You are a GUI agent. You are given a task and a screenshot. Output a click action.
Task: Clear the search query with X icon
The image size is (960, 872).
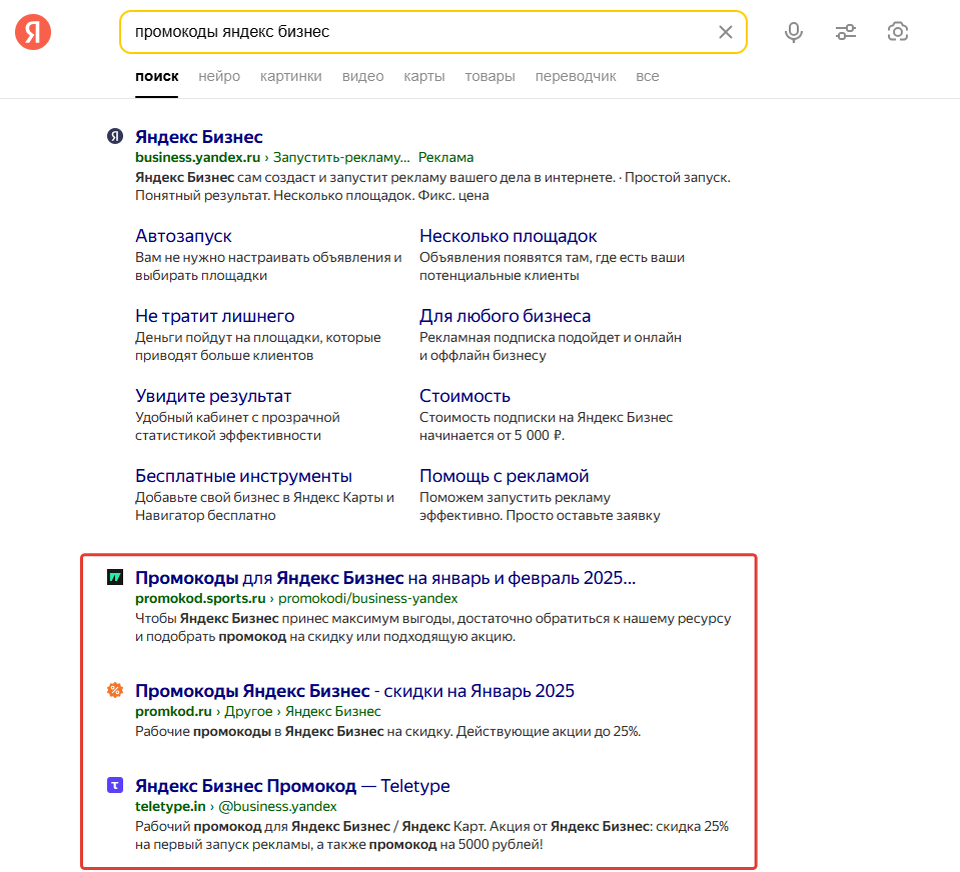(726, 32)
